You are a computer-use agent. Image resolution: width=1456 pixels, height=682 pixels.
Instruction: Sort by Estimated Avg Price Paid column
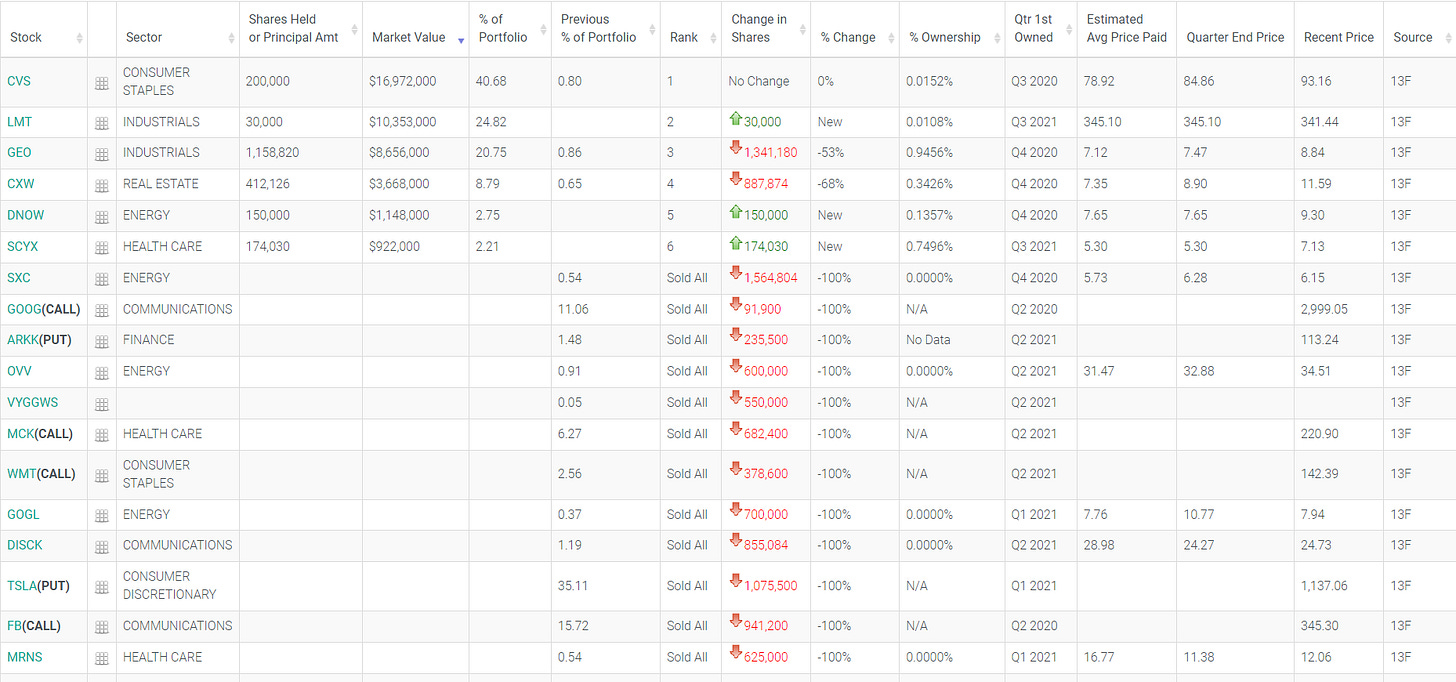(1126, 28)
